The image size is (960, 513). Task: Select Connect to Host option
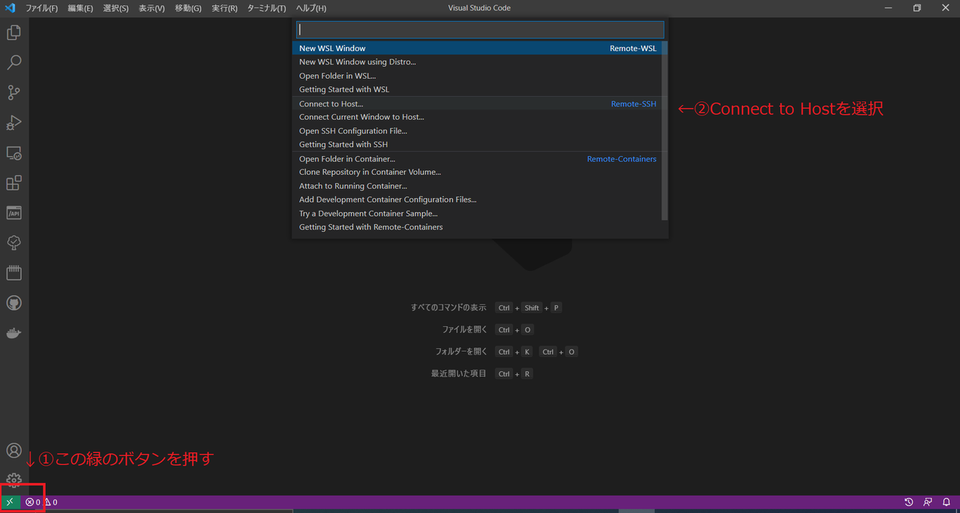478,104
